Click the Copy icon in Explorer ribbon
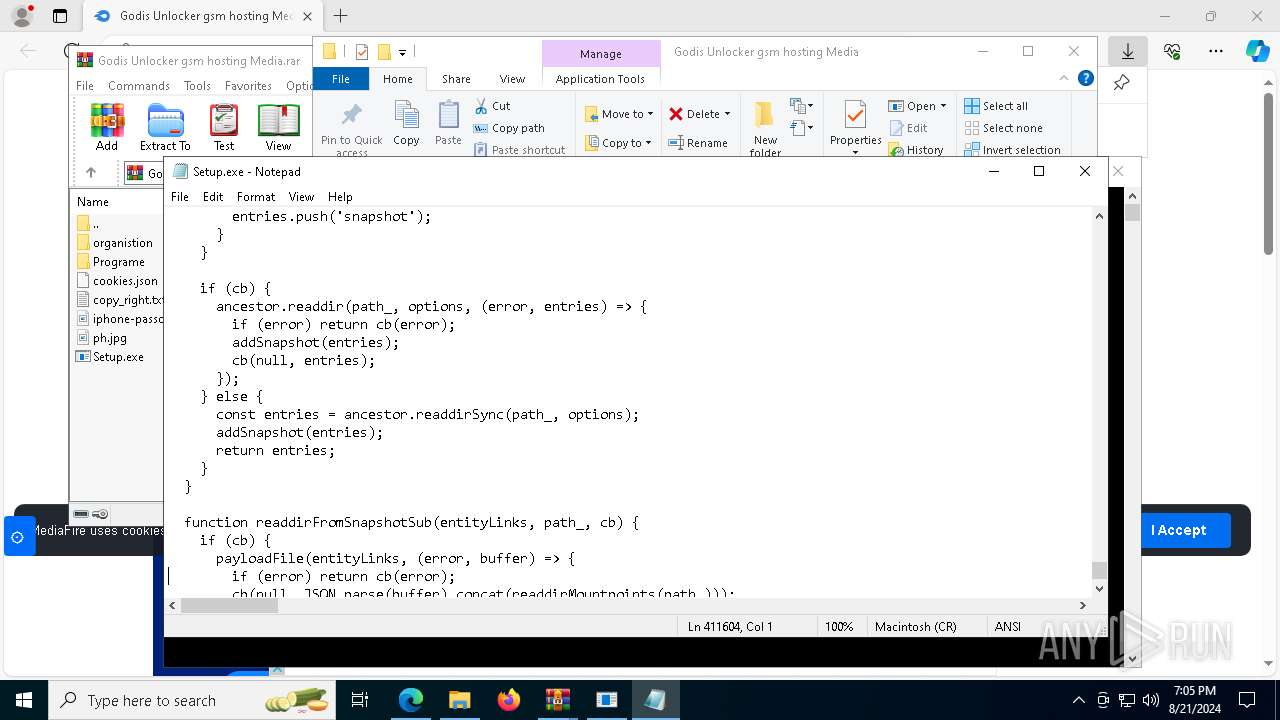The width and height of the screenshot is (1280, 720). pyautogui.click(x=406, y=124)
